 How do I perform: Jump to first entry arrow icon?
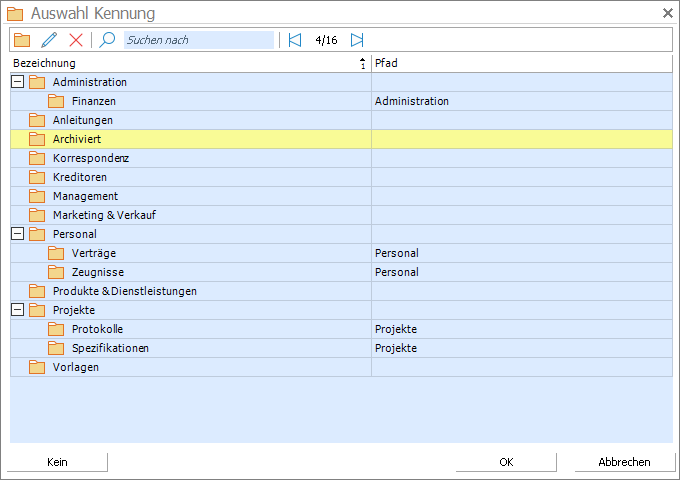tap(295, 40)
